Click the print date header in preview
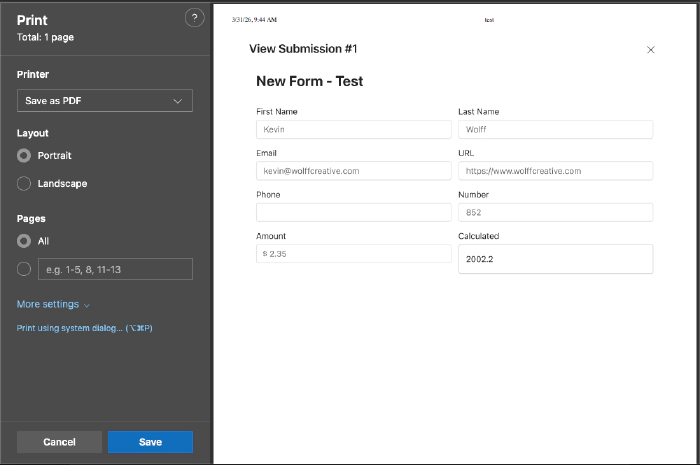This screenshot has height=465, width=700. 254,20
